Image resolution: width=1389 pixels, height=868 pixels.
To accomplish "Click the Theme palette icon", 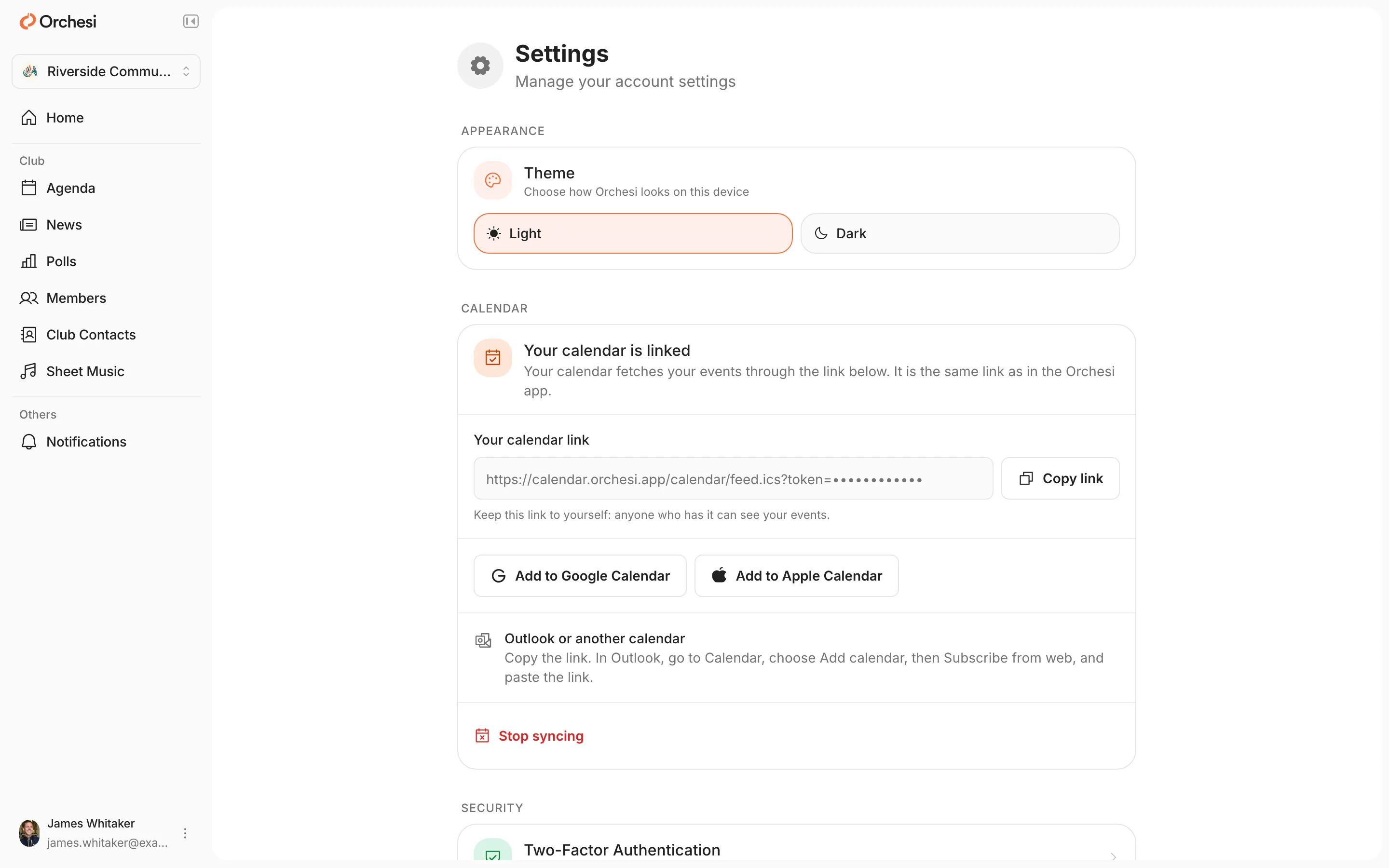I will [x=492, y=180].
